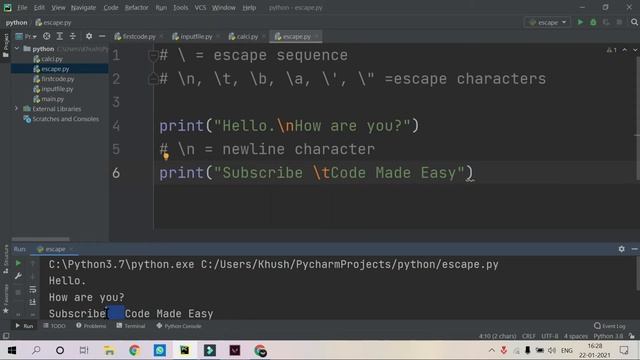Open Windows Start menu
This screenshot has height=360, width=640.
[x=12, y=350]
